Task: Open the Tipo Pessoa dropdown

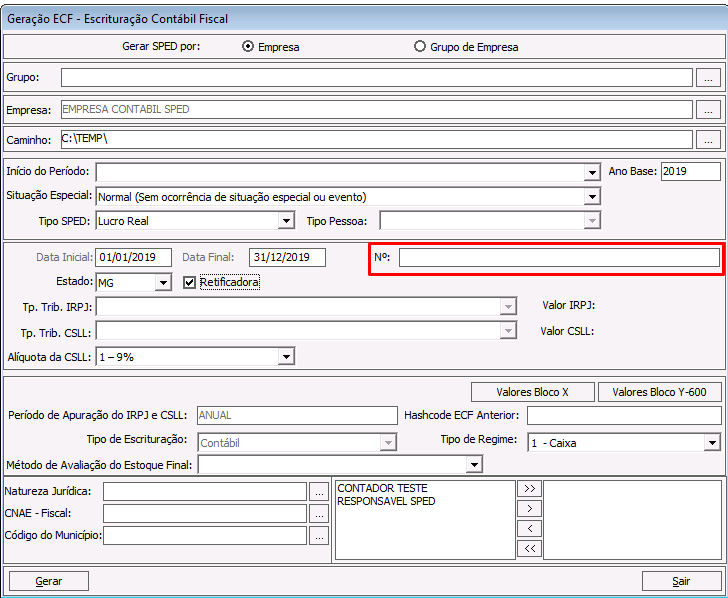Action: click(x=592, y=221)
